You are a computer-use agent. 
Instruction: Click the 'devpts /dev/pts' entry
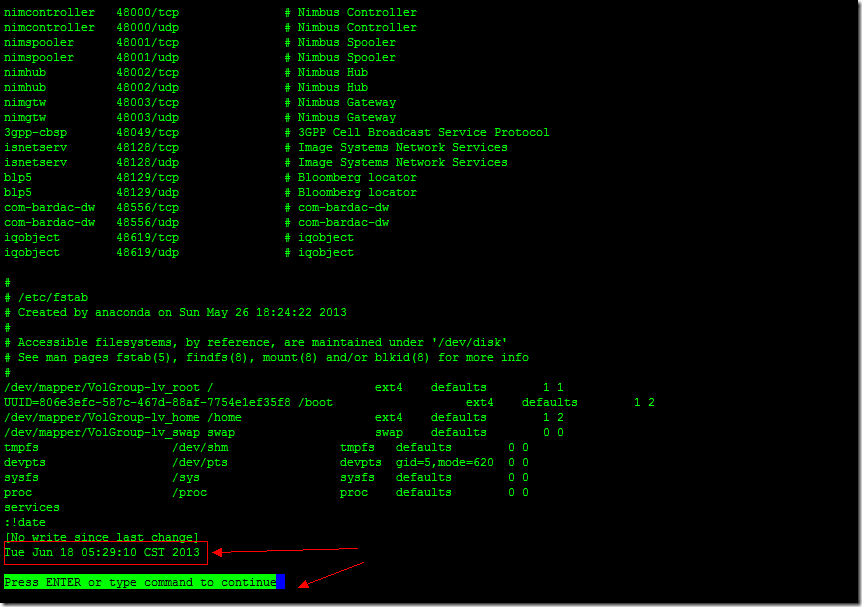click(x=266, y=462)
